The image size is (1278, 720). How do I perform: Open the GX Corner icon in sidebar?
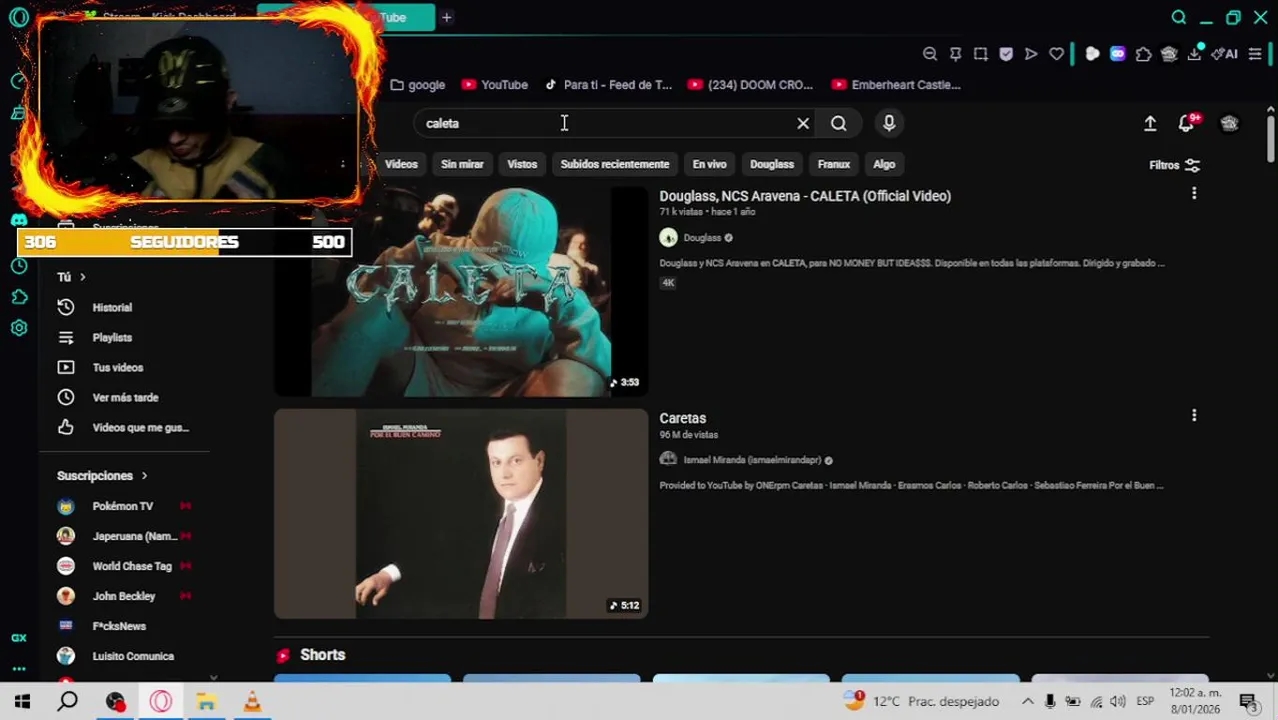(x=19, y=638)
